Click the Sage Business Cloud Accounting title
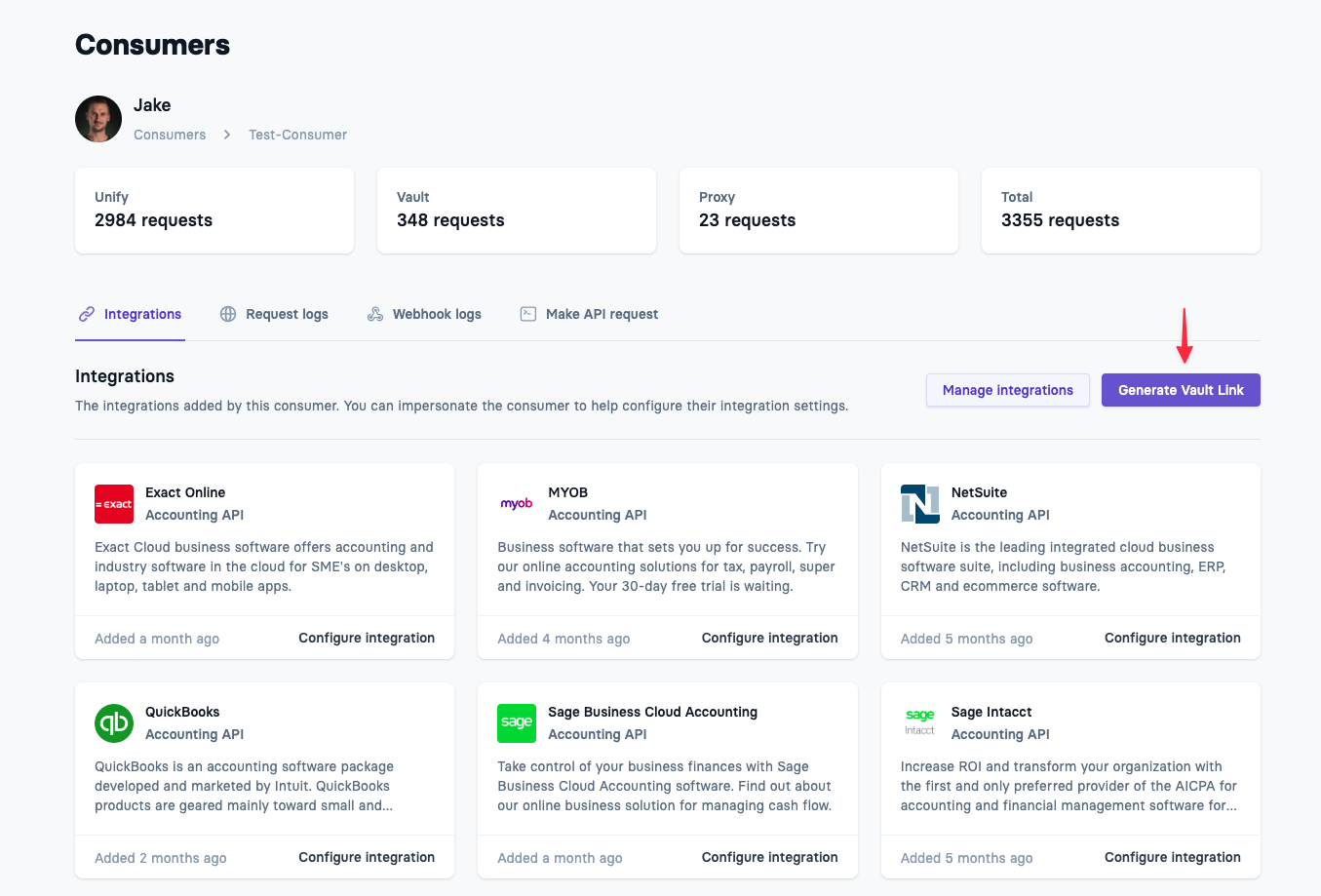The image size is (1321, 896). pyautogui.click(x=652, y=712)
